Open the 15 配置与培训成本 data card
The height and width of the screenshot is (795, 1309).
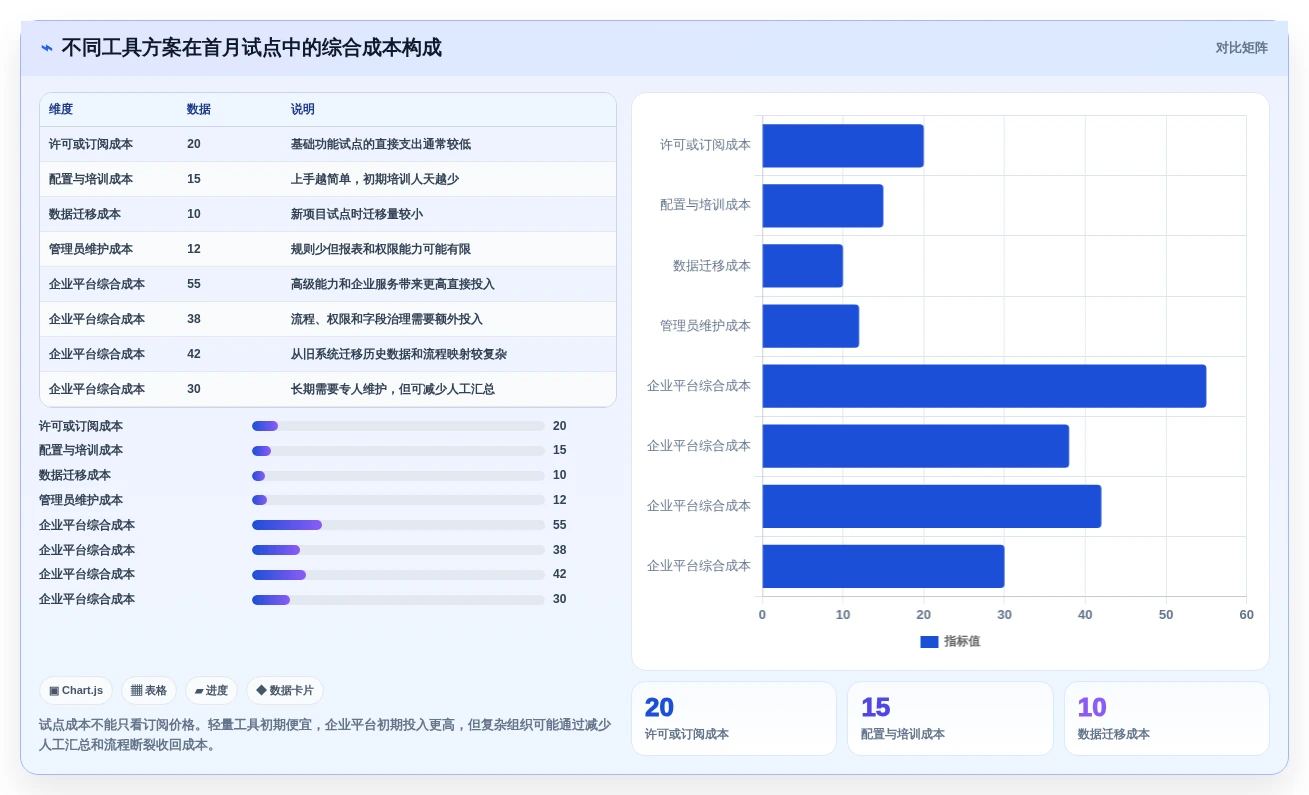(950, 718)
